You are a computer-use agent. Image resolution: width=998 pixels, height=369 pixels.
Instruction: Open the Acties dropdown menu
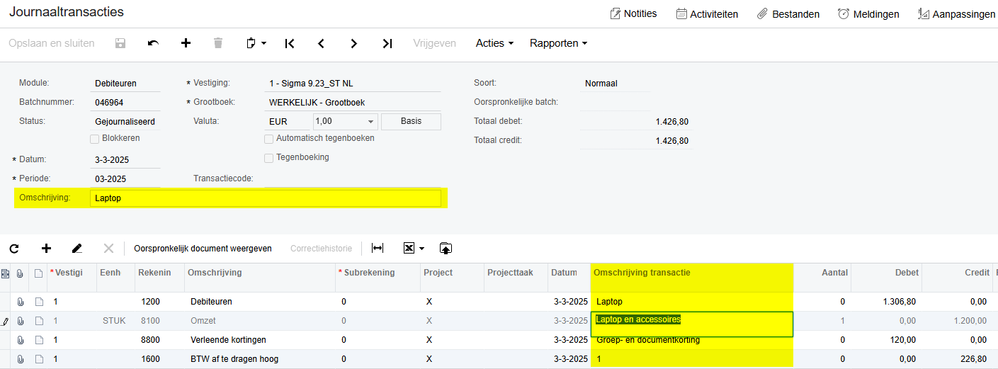[495, 43]
